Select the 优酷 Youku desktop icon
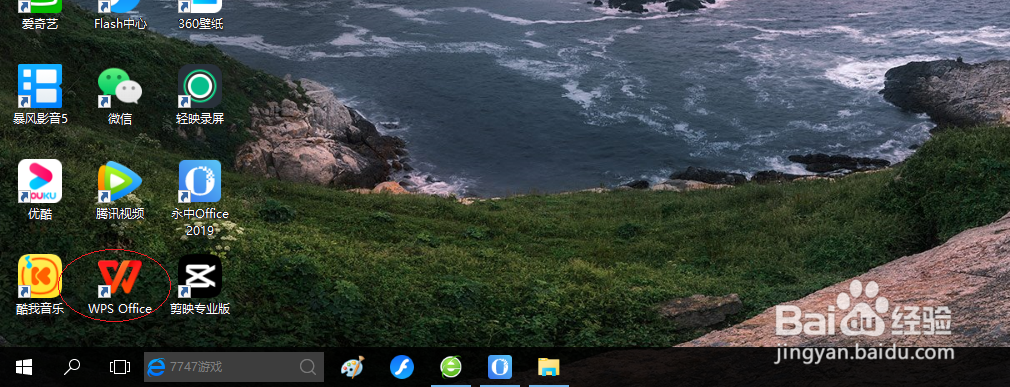Screen dimensions: 1010x387 40,190
